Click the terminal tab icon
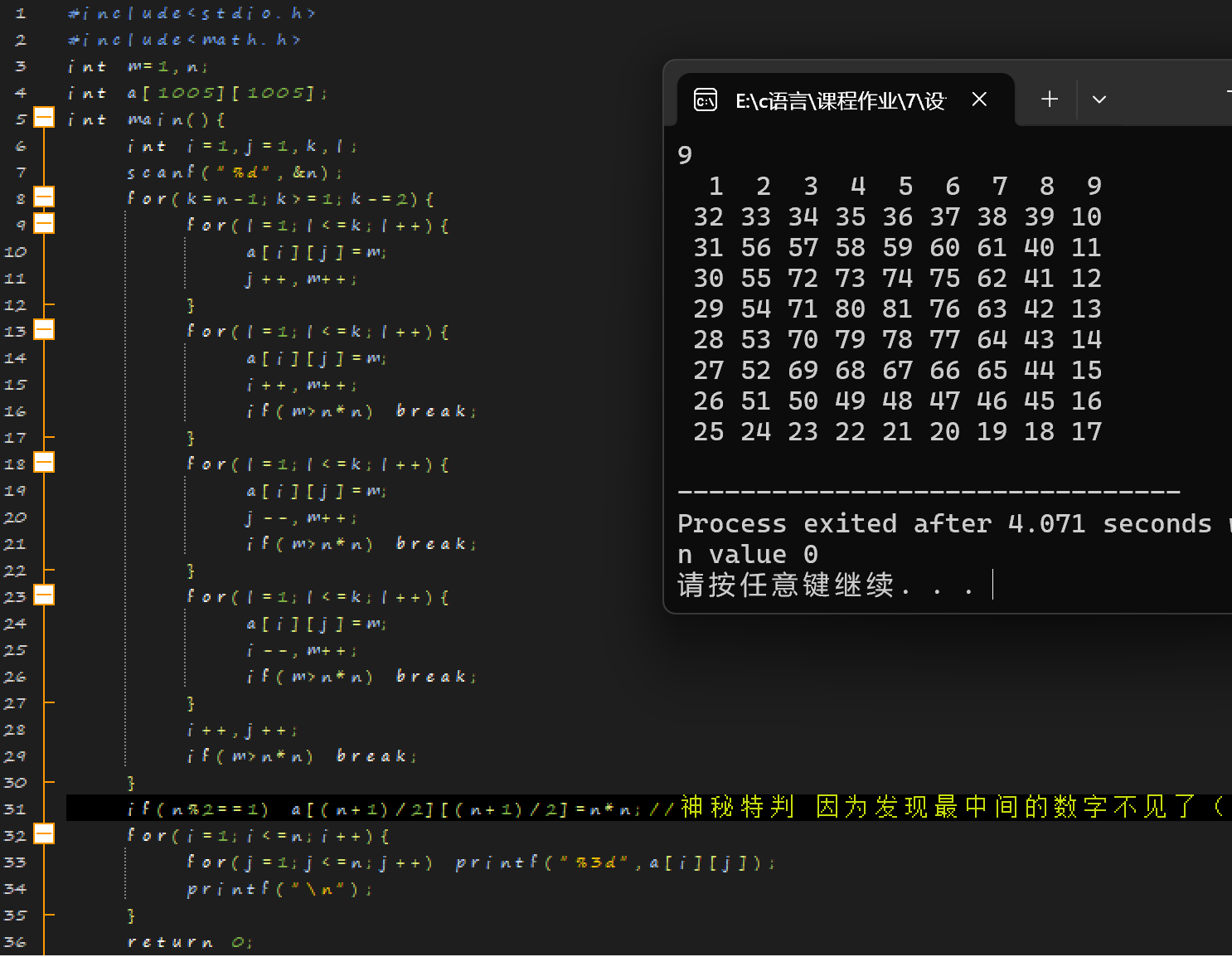The image size is (1232, 957). 706,100
